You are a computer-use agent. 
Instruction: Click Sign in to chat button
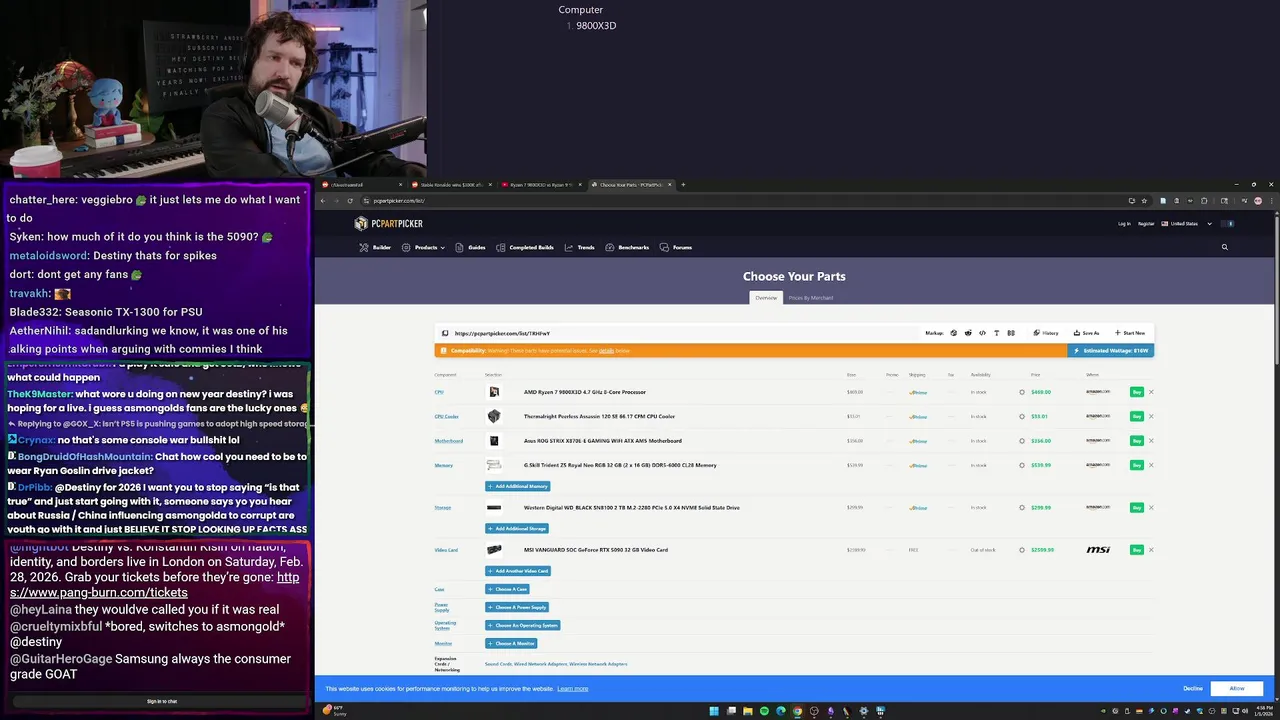click(x=162, y=701)
